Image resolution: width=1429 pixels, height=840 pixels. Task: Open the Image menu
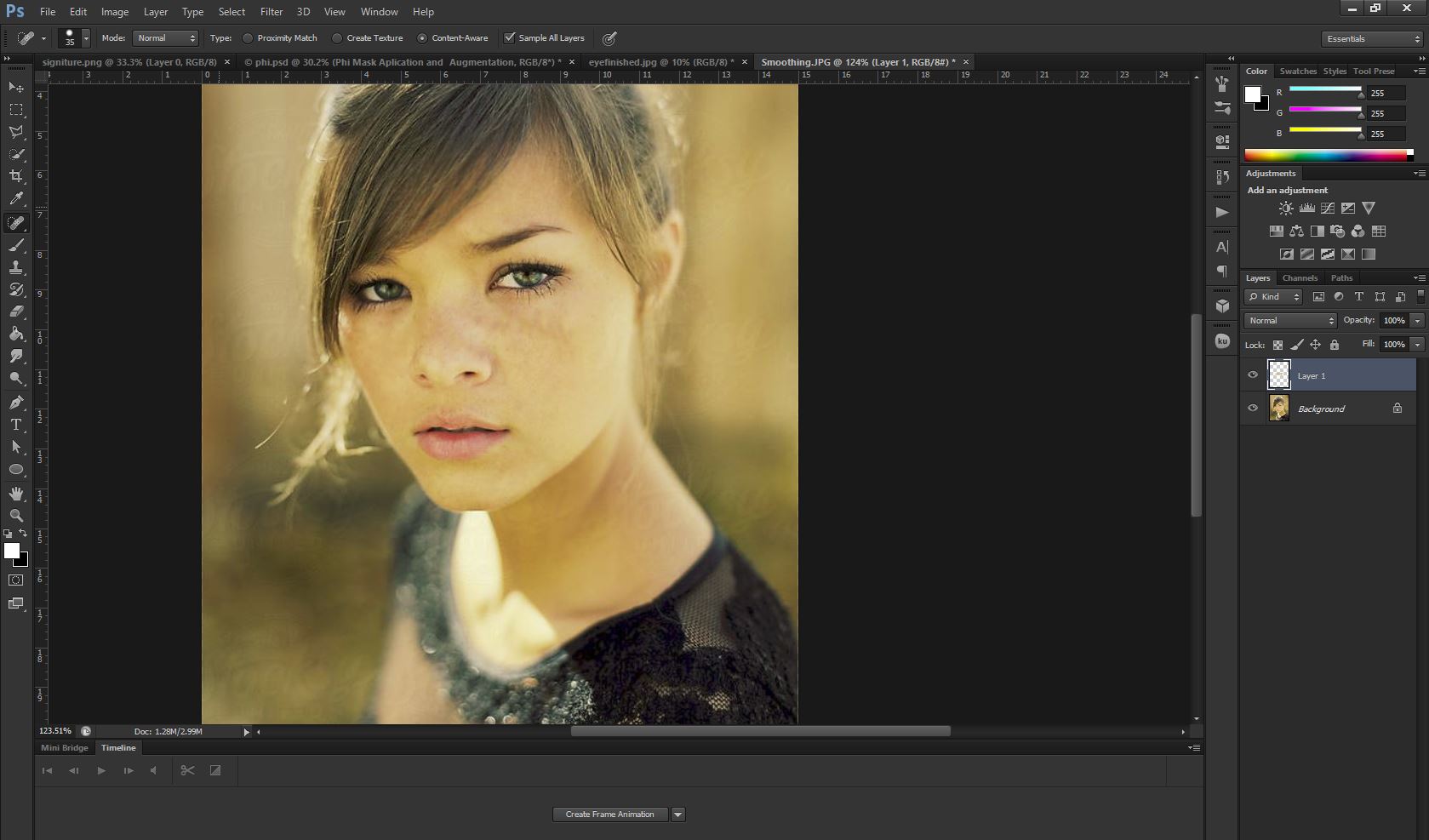point(115,12)
